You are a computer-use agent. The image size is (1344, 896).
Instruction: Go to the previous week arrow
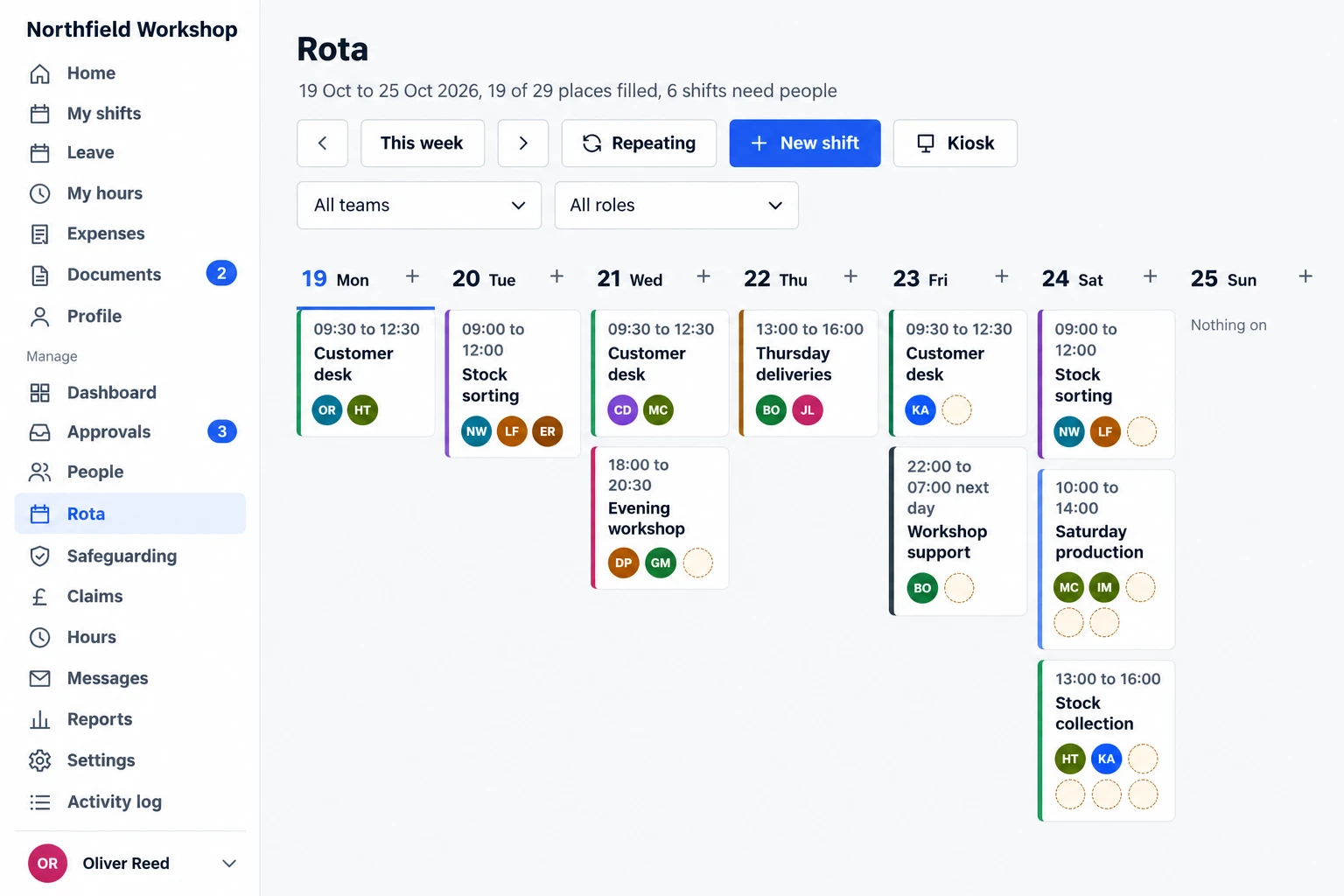pyautogui.click(x=322, y=143)
